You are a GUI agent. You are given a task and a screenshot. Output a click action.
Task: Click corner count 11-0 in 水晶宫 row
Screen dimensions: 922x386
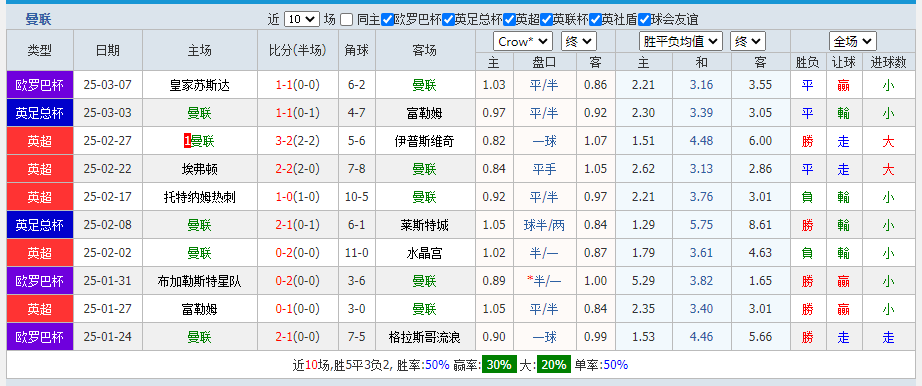click(357, 254)
